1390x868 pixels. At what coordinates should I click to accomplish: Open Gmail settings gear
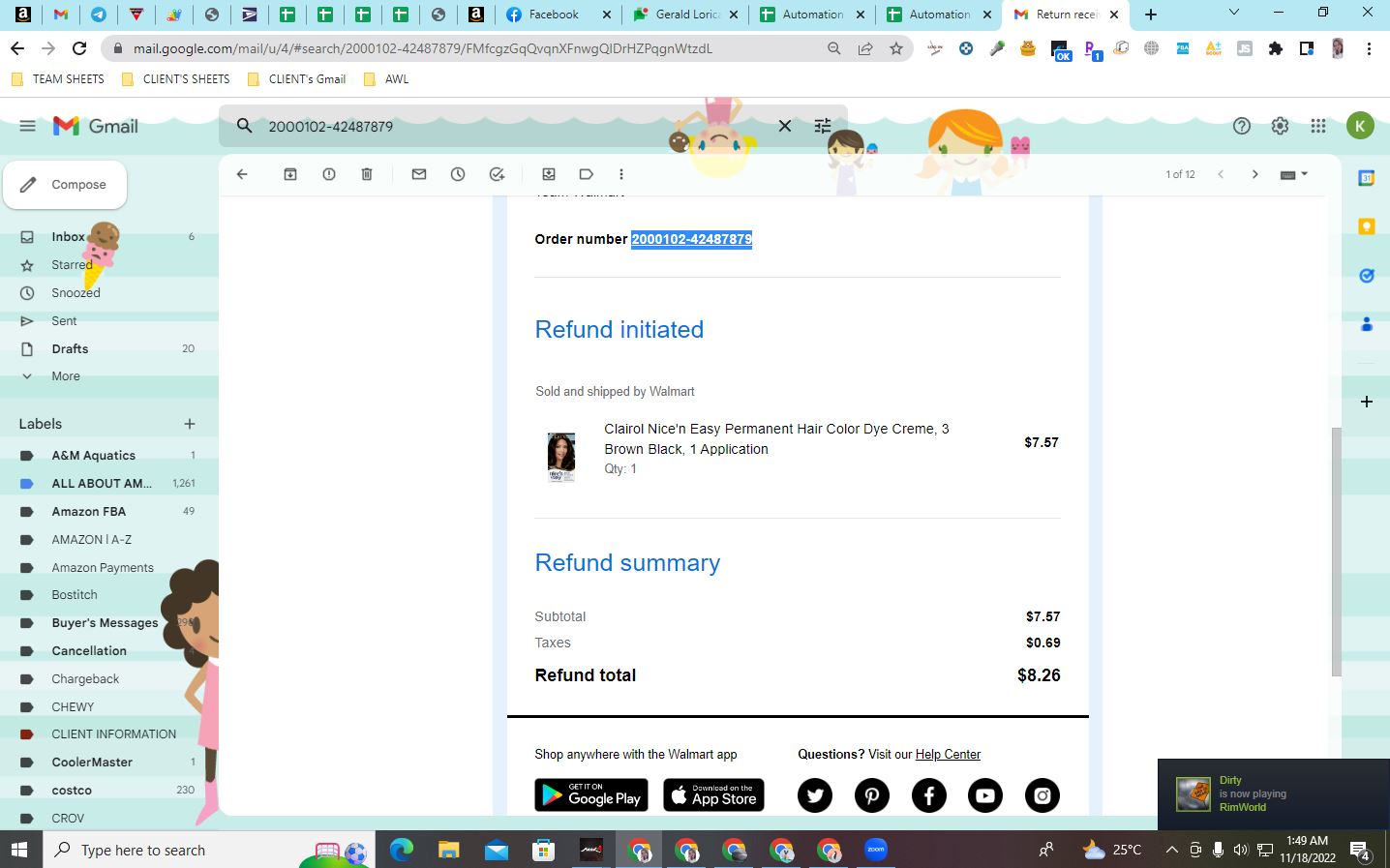coord(1280,126)
